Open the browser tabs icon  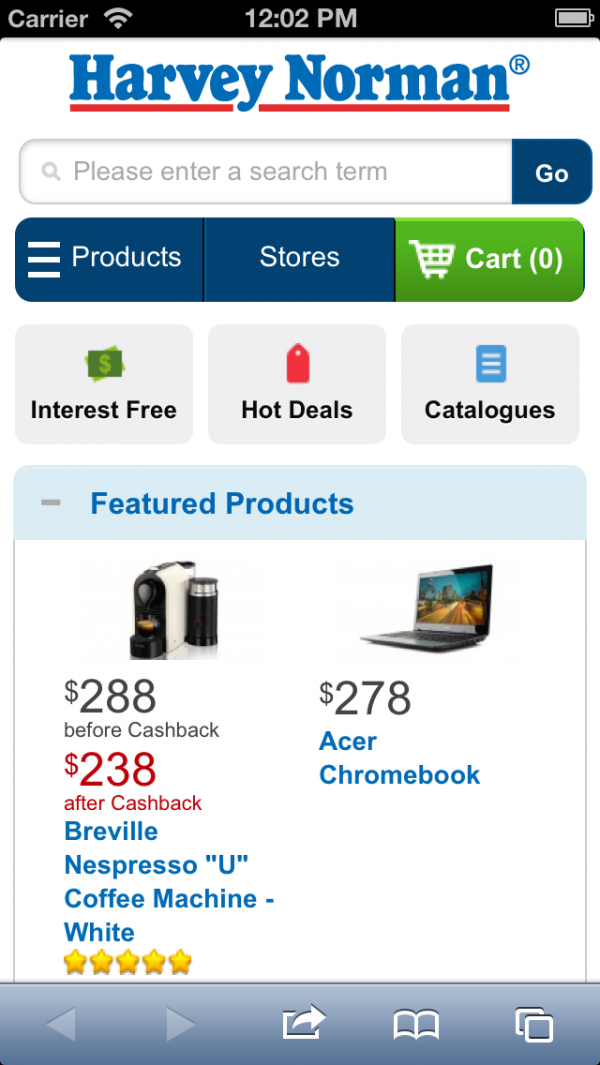[x=534, y=1023]
